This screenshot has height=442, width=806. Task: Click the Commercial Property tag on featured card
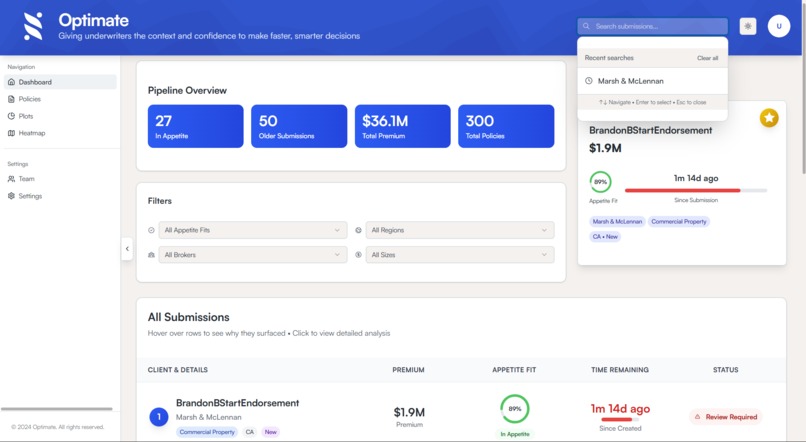coord(679,222)
